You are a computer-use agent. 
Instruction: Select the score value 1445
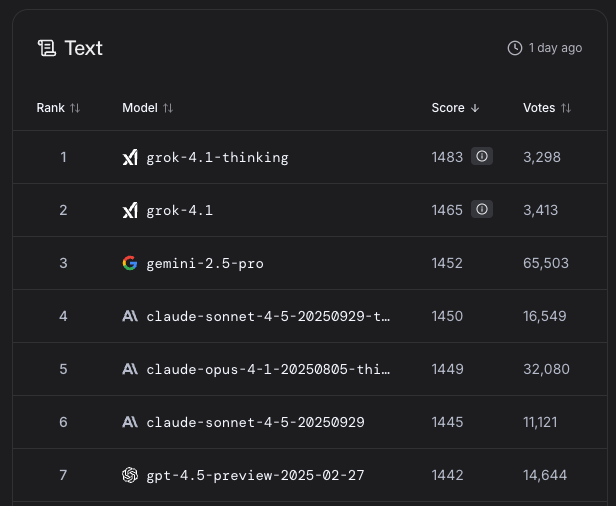[447, 422]
